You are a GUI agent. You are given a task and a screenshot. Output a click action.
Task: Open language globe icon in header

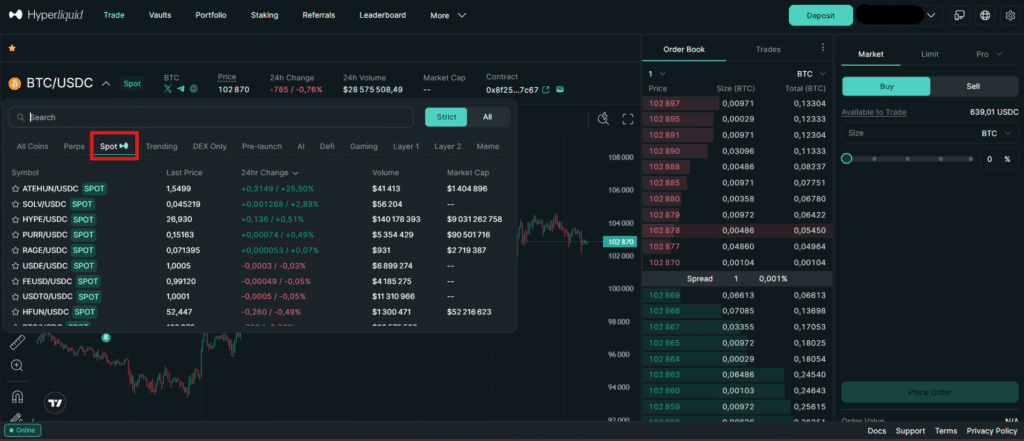(985, 15)
